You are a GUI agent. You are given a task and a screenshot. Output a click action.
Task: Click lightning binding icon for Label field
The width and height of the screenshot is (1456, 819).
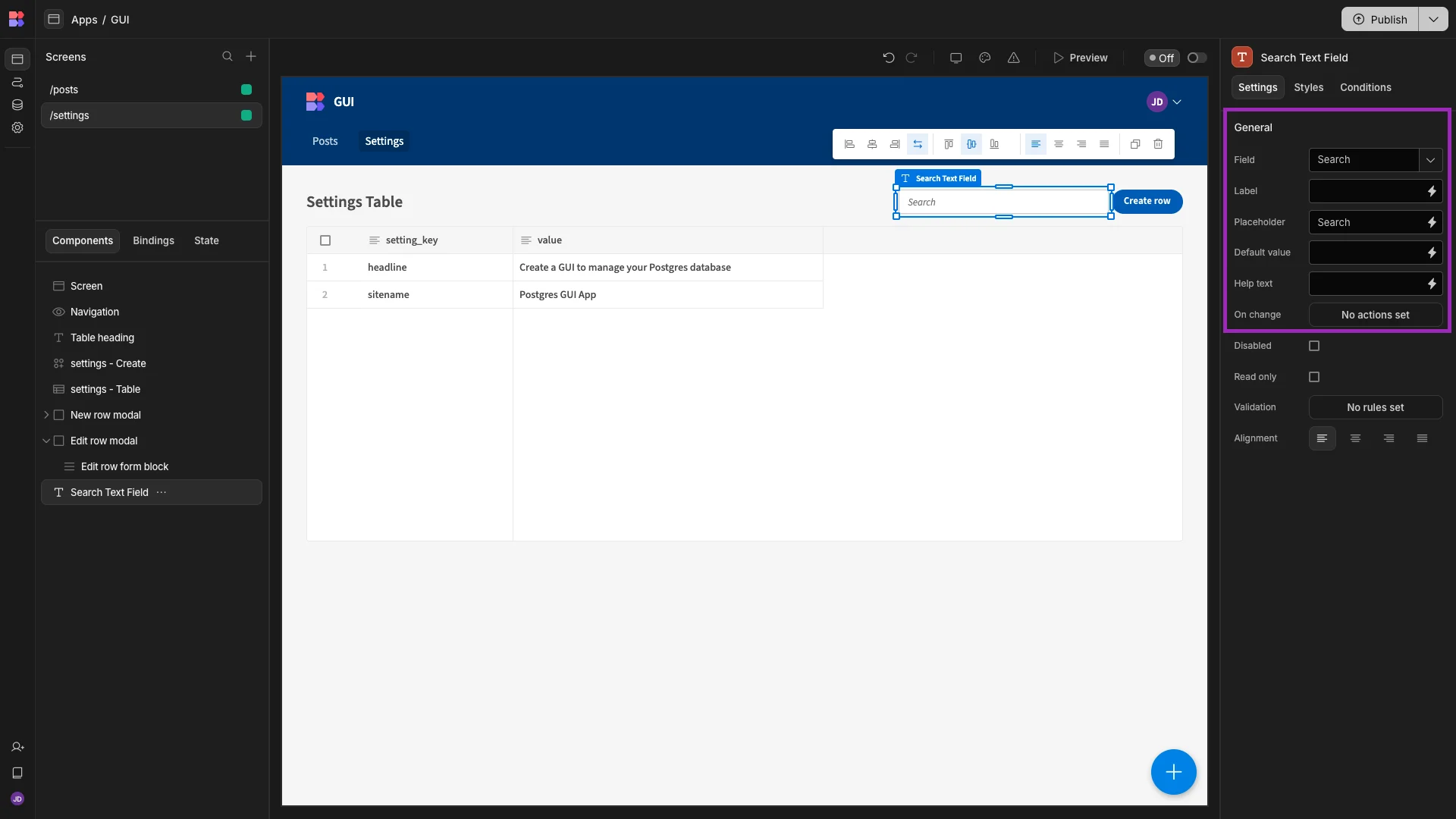point(1432,191)
